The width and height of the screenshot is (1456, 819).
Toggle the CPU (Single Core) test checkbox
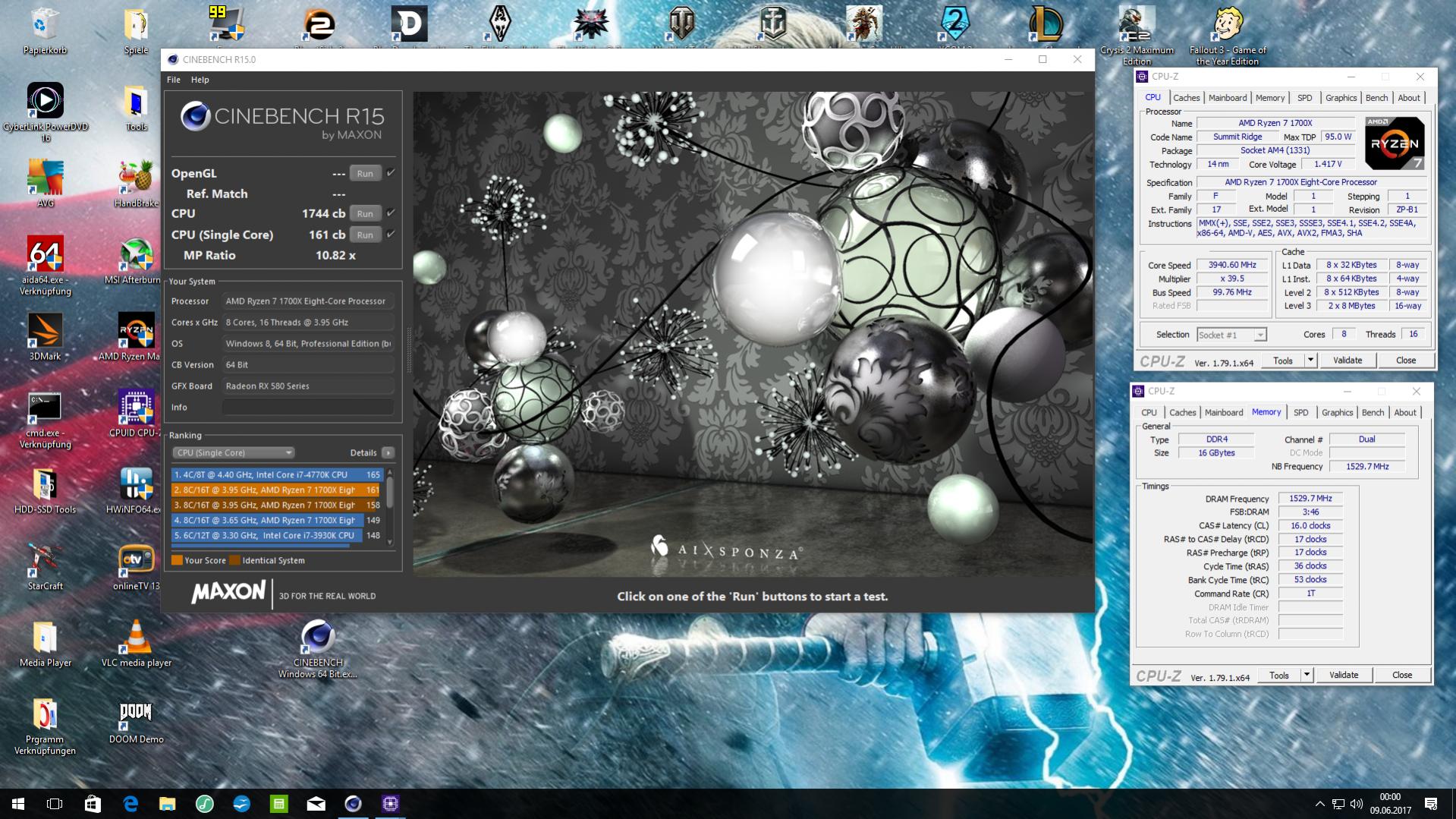(x=391, y=235)
